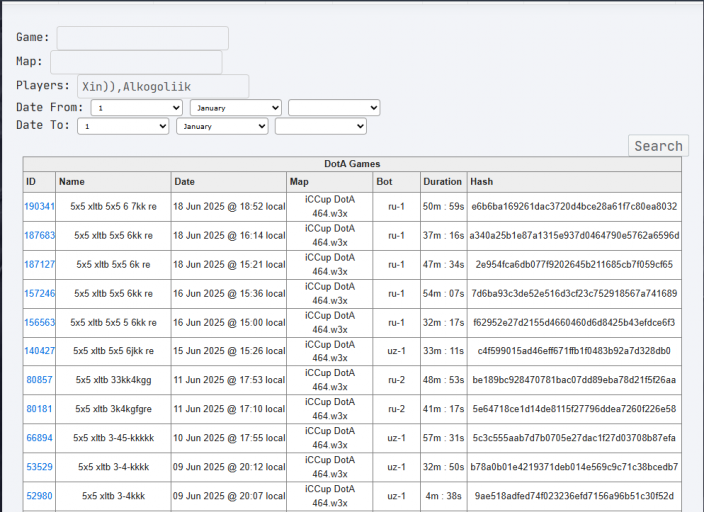Open game ID 80857 link
Image resolution: width=704 pixels, height=512 pixels.
coord(40,380)
